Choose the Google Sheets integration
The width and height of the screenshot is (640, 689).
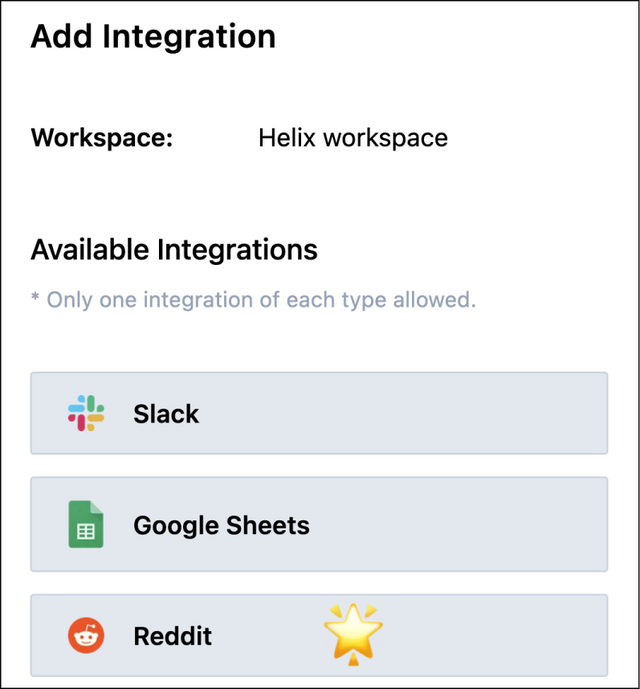pos(319,525)
